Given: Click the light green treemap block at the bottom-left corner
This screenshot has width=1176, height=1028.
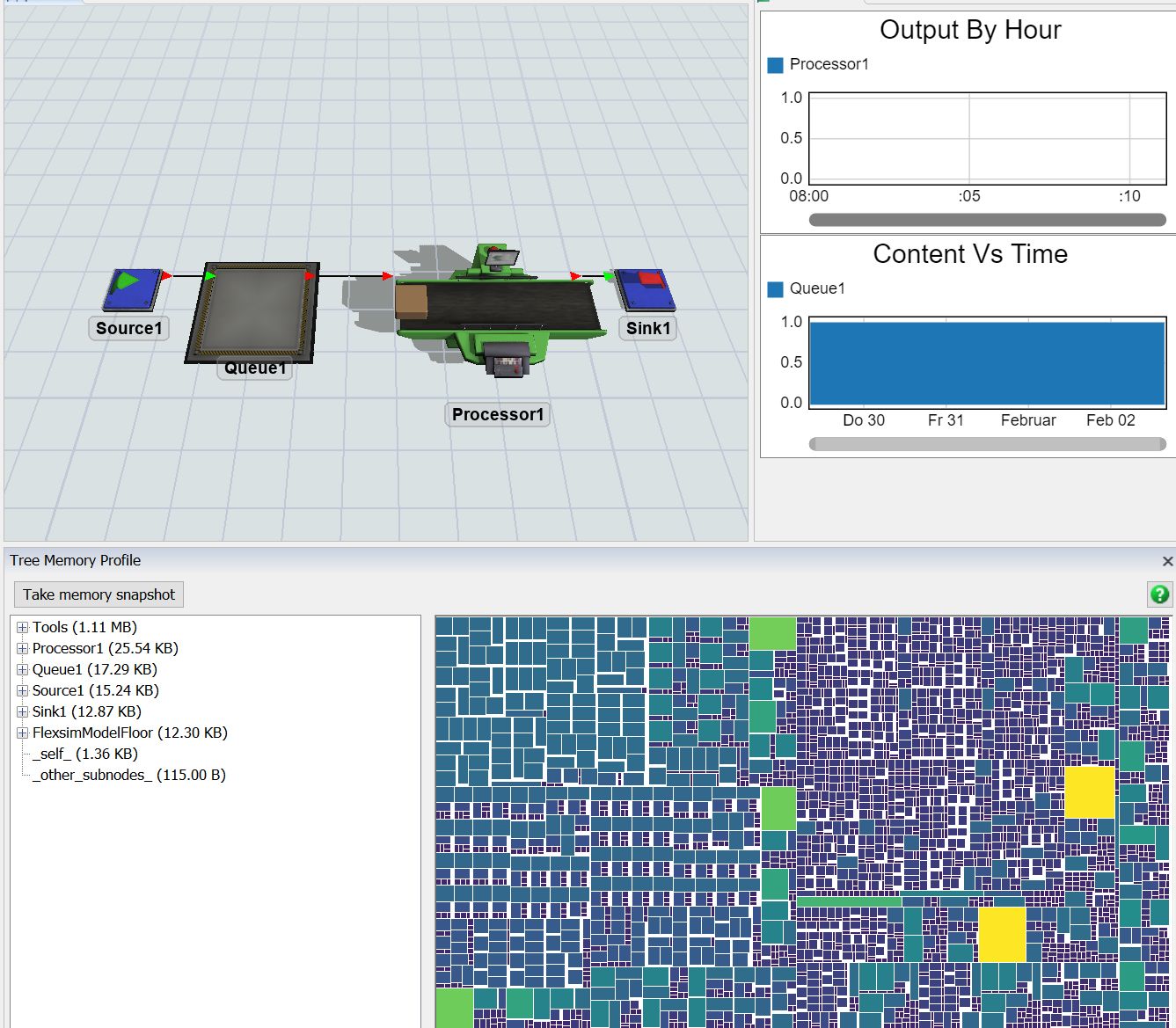Looking at the screenshot, I should (x=455, y=1009).
